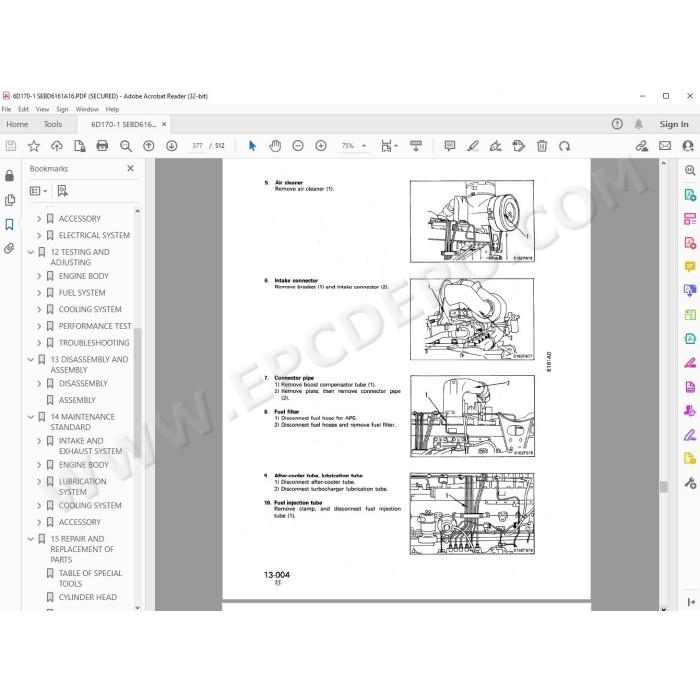Close the Bookmarks panel
This screenshot has height=700, width=700.
130,168
